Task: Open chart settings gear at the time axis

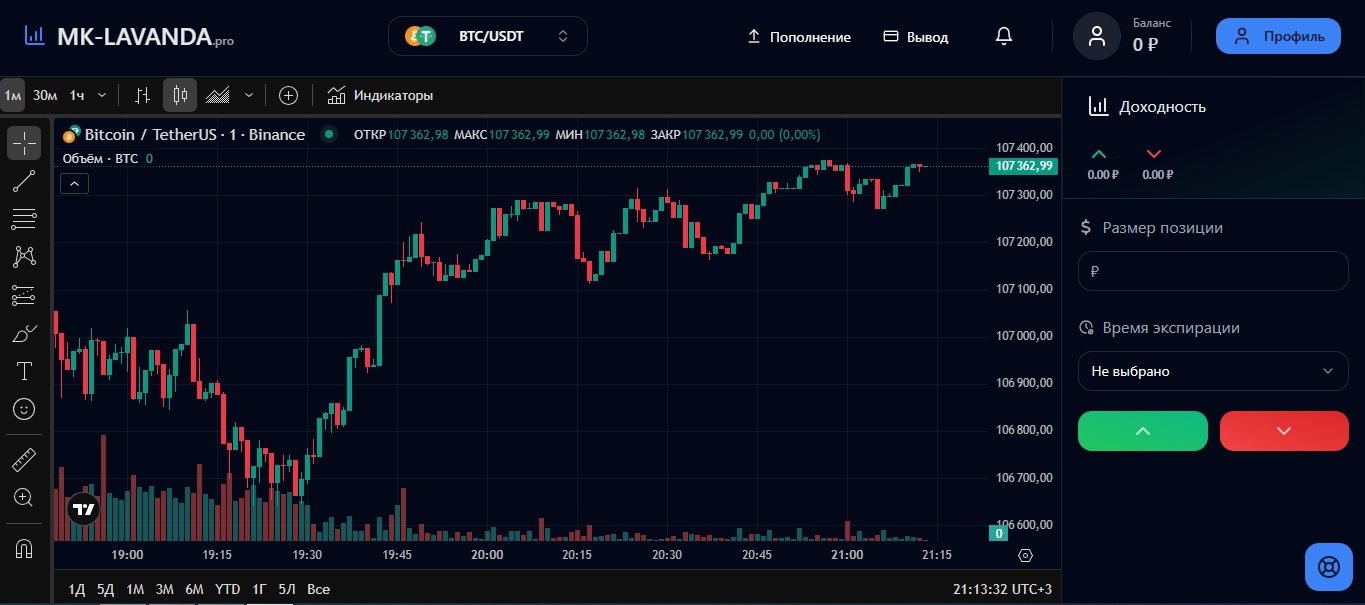Action: 1025,555
